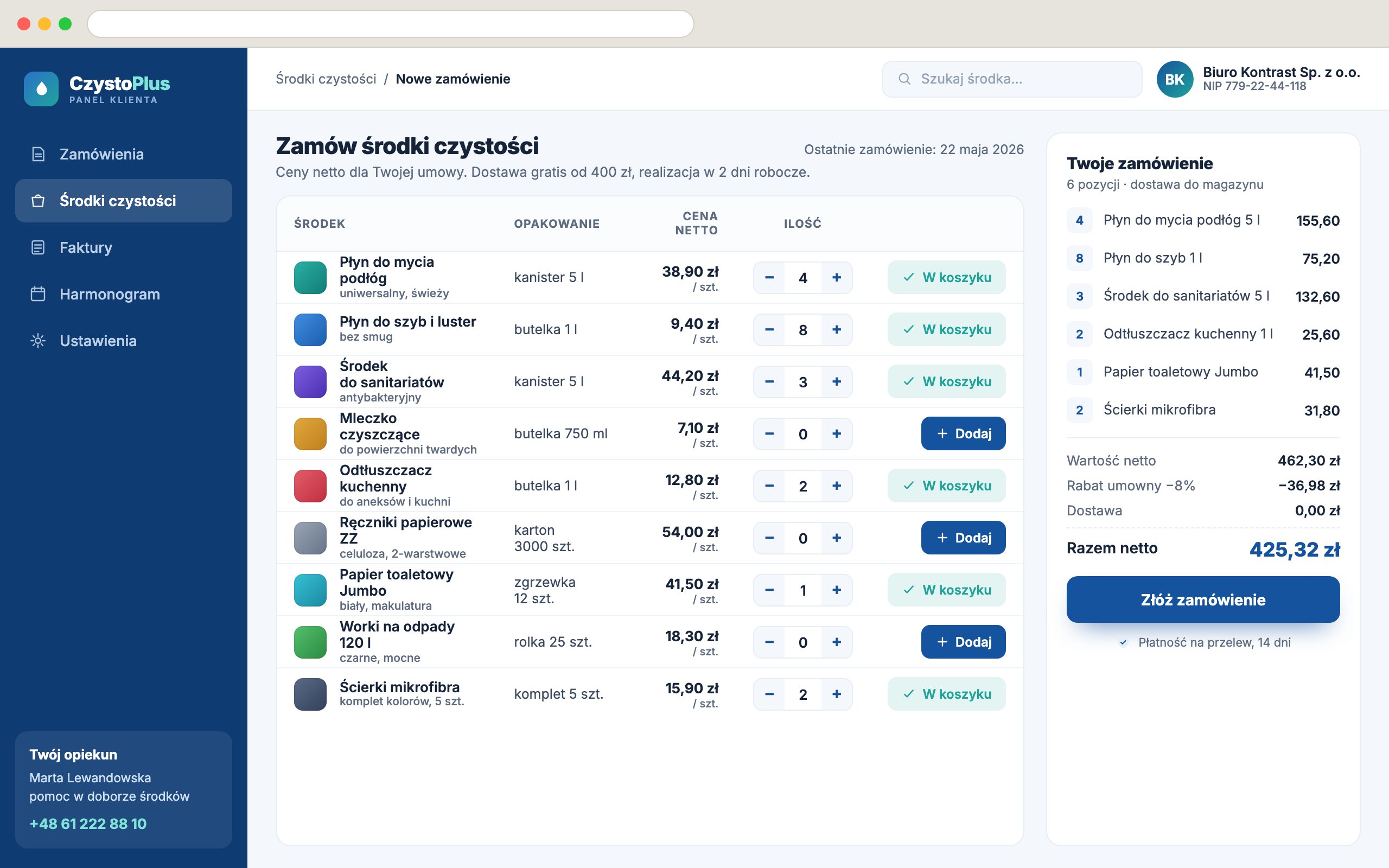Click quantity badge 3 in order summary
The height and width of the screenshot is (868, 1389).
tap(1079, 296)
